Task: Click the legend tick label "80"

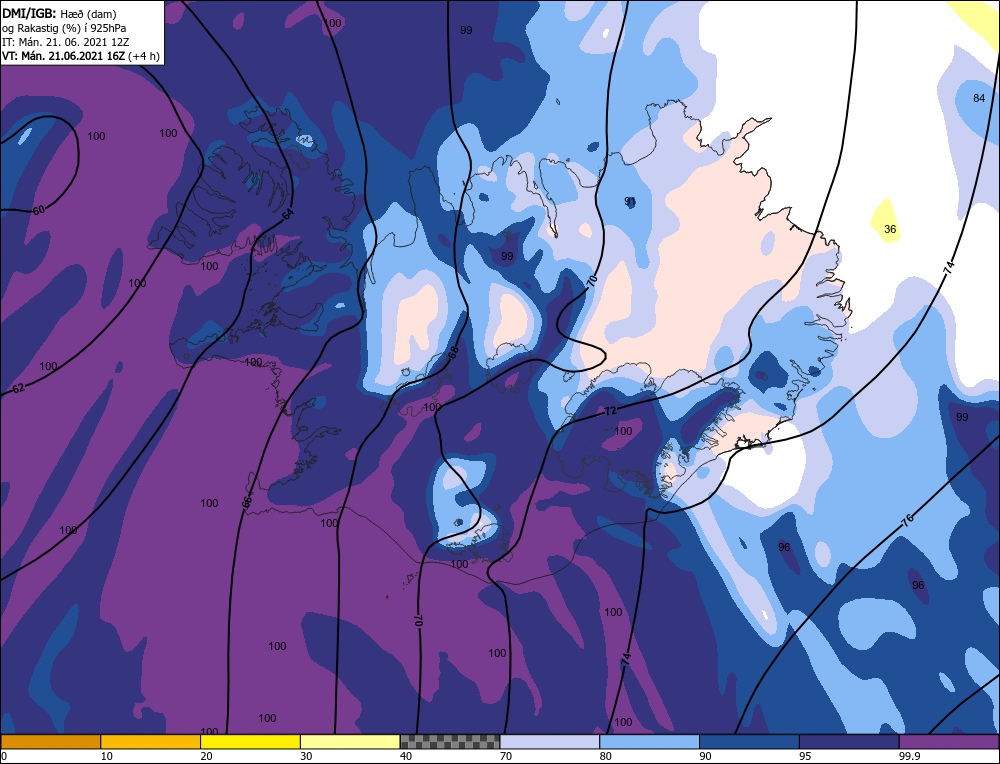Action: click(x=605, y=756)
